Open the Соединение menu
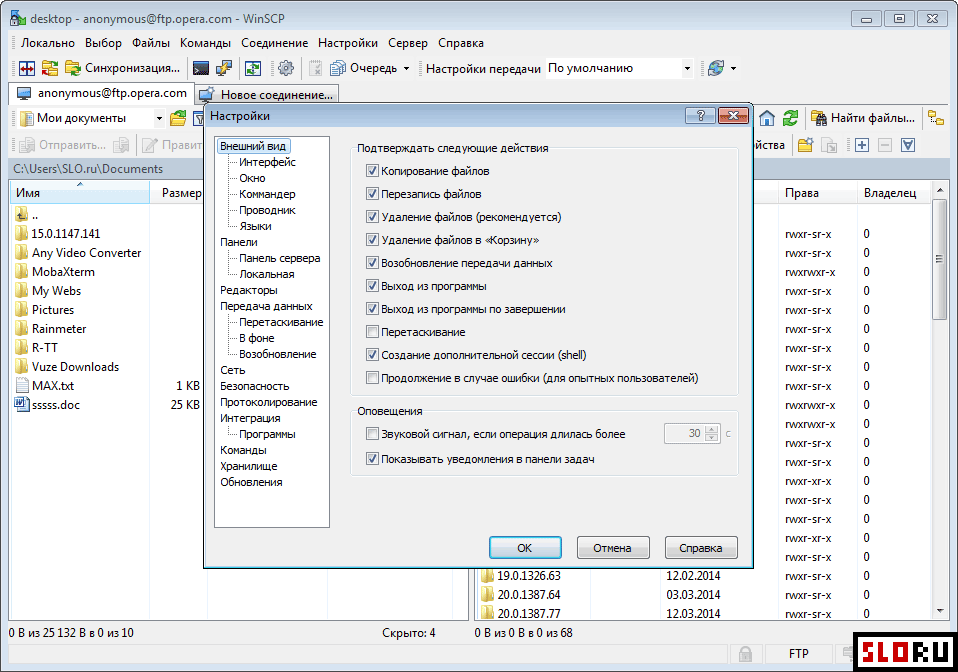Screen dimensions: 958x672 [x=274, y=43]
